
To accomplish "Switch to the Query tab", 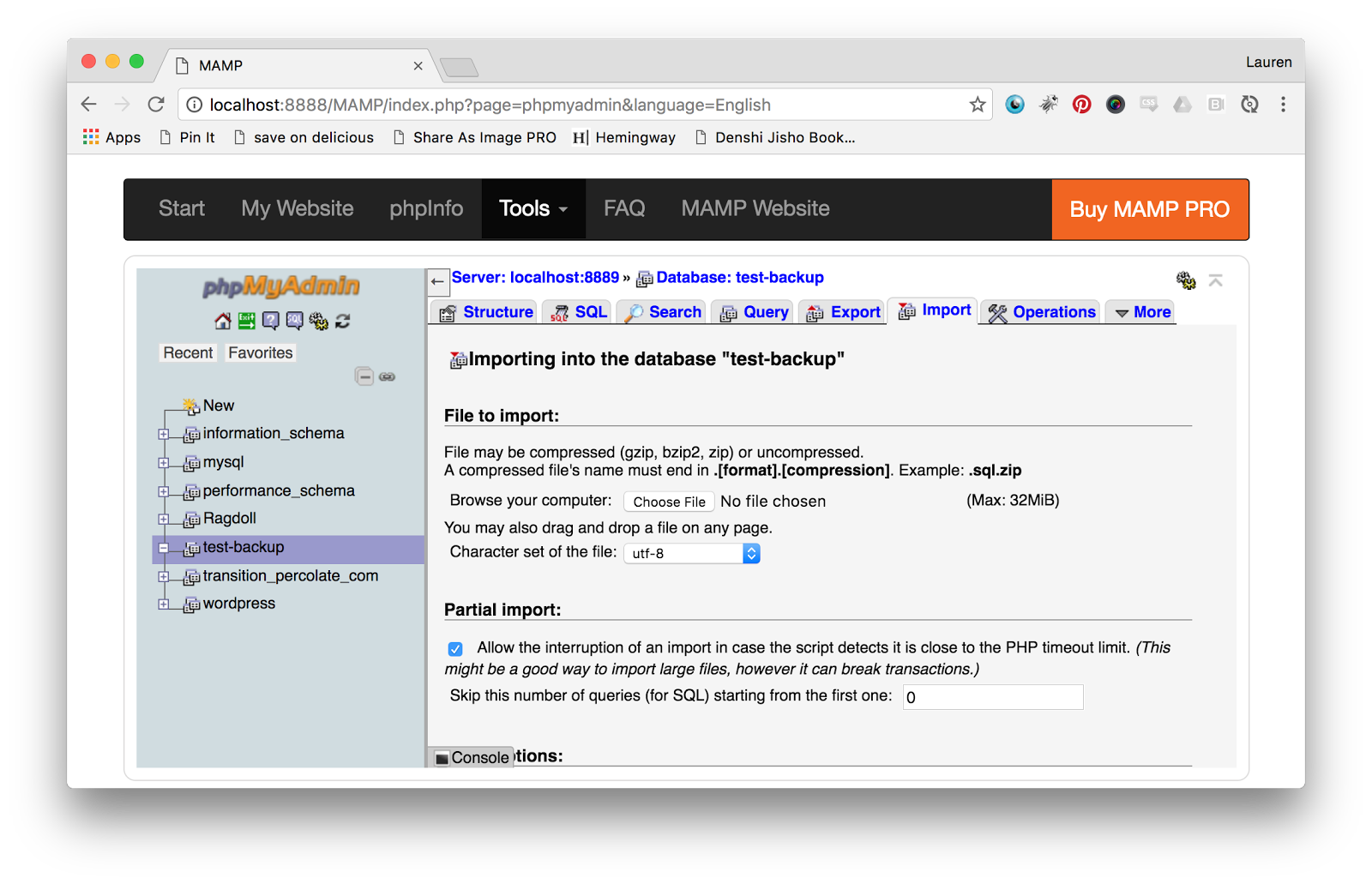I will [754, 312].
